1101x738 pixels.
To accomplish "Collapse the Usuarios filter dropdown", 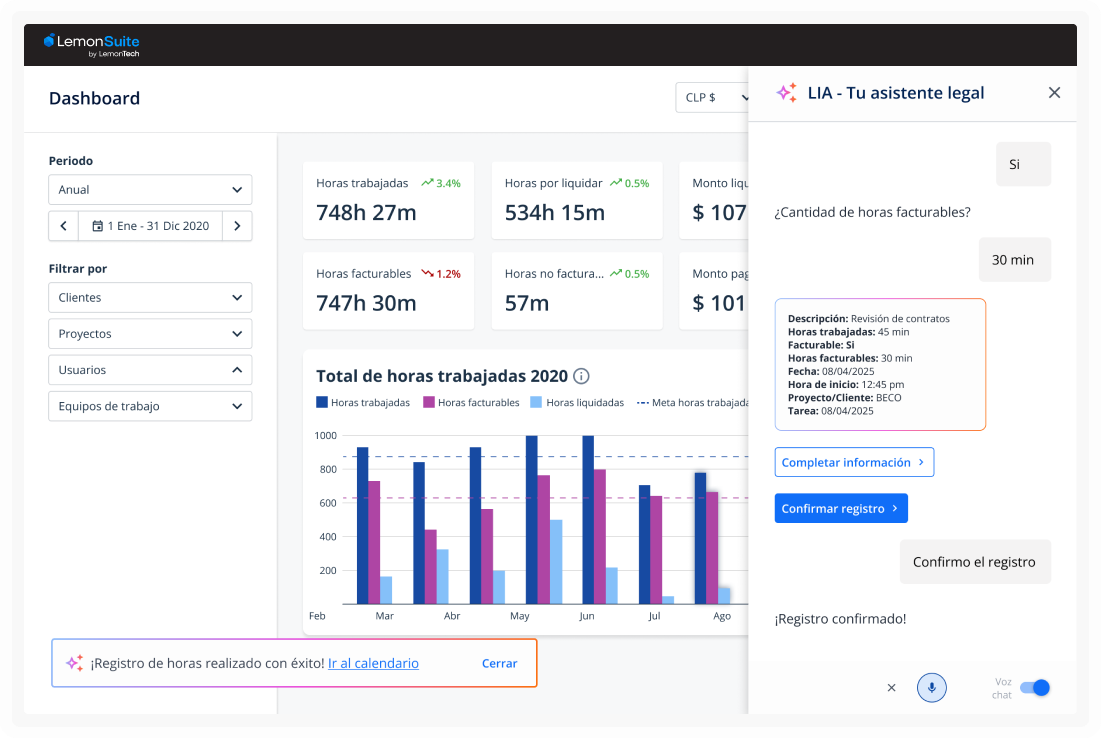I will click(x=150, y=370).
